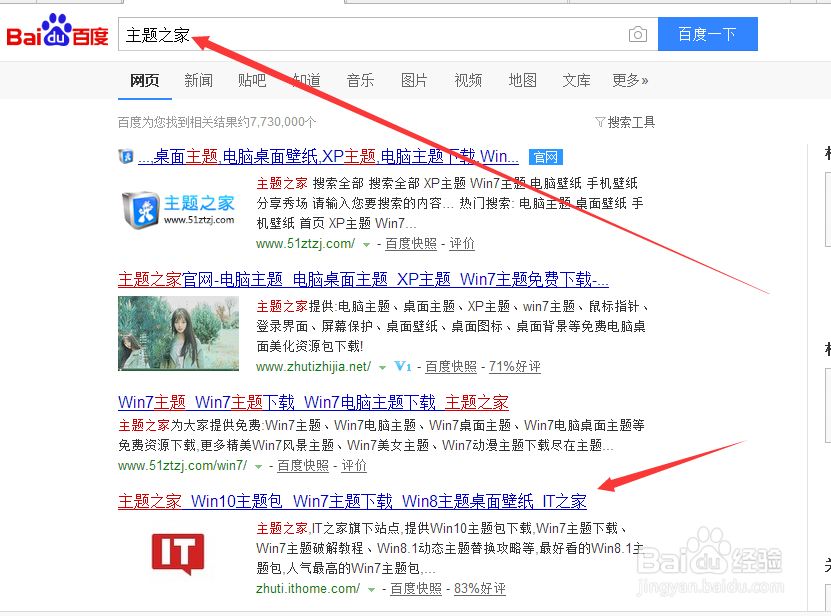The height and width of the screenshot is (616, 831).
Task: Click the 官网 badge
Action: pos(546,157)
